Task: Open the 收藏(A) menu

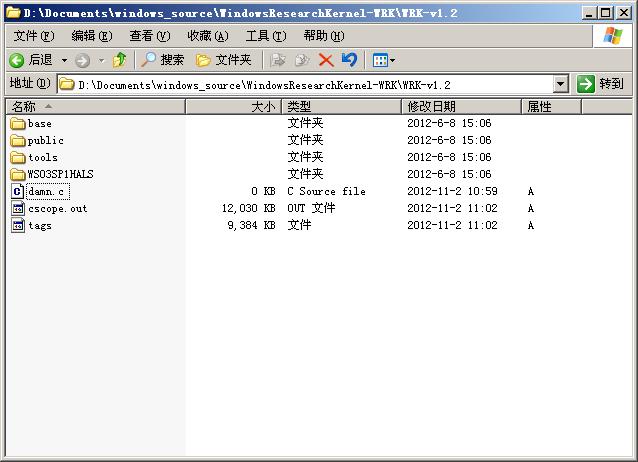Action: point(208,36)
